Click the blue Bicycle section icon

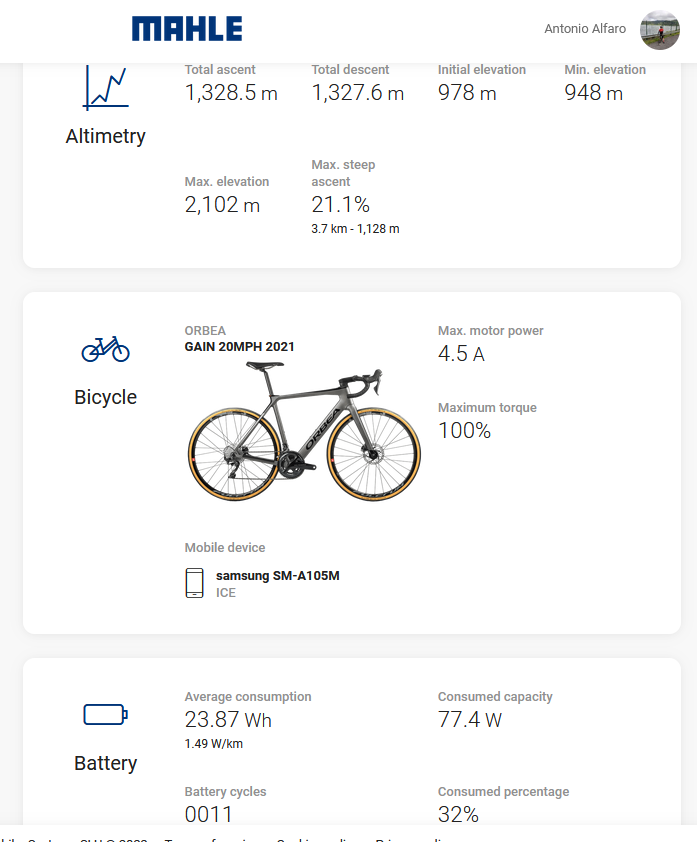point(105,349)
